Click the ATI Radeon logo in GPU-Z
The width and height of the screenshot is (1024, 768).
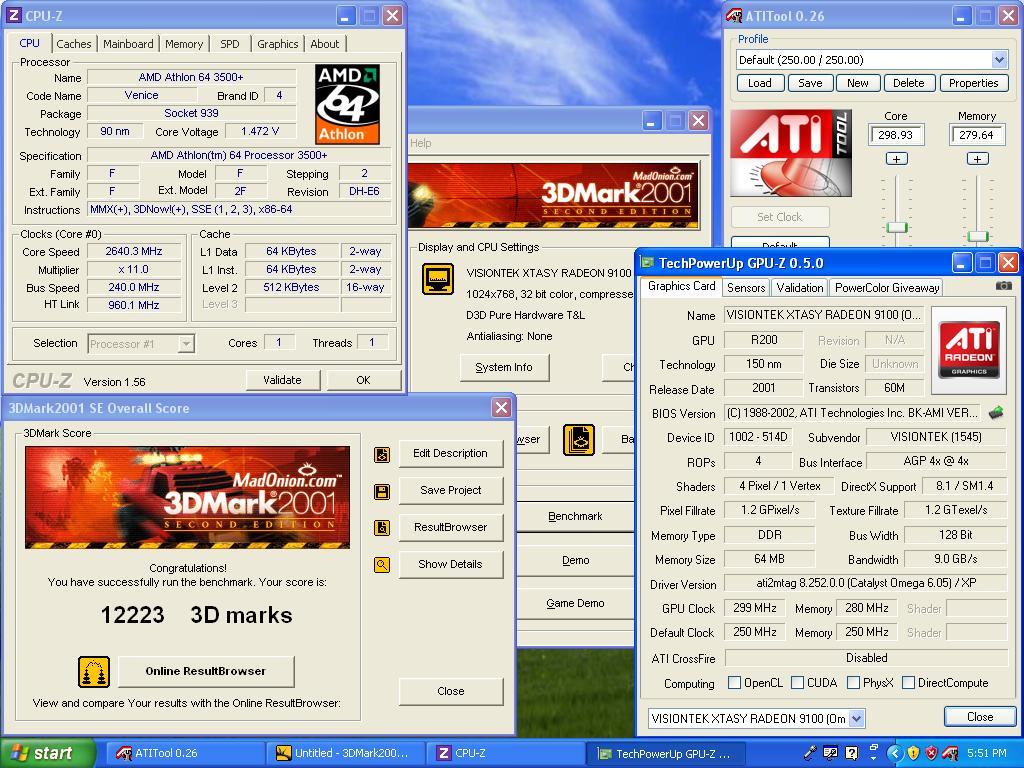point(969,350)
